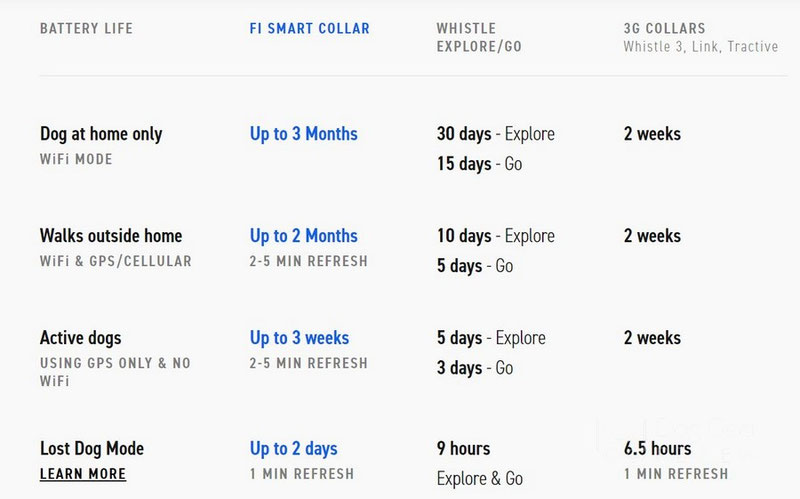Click the 'Walks outside home' row label
This screenshot has width=800, height=499.
pos(111,236)
